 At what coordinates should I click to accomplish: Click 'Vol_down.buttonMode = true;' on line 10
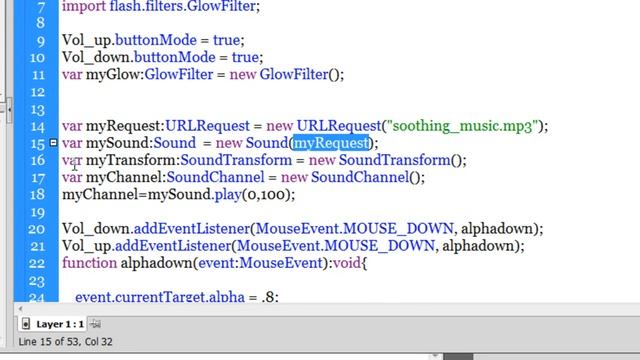point(162,57)
